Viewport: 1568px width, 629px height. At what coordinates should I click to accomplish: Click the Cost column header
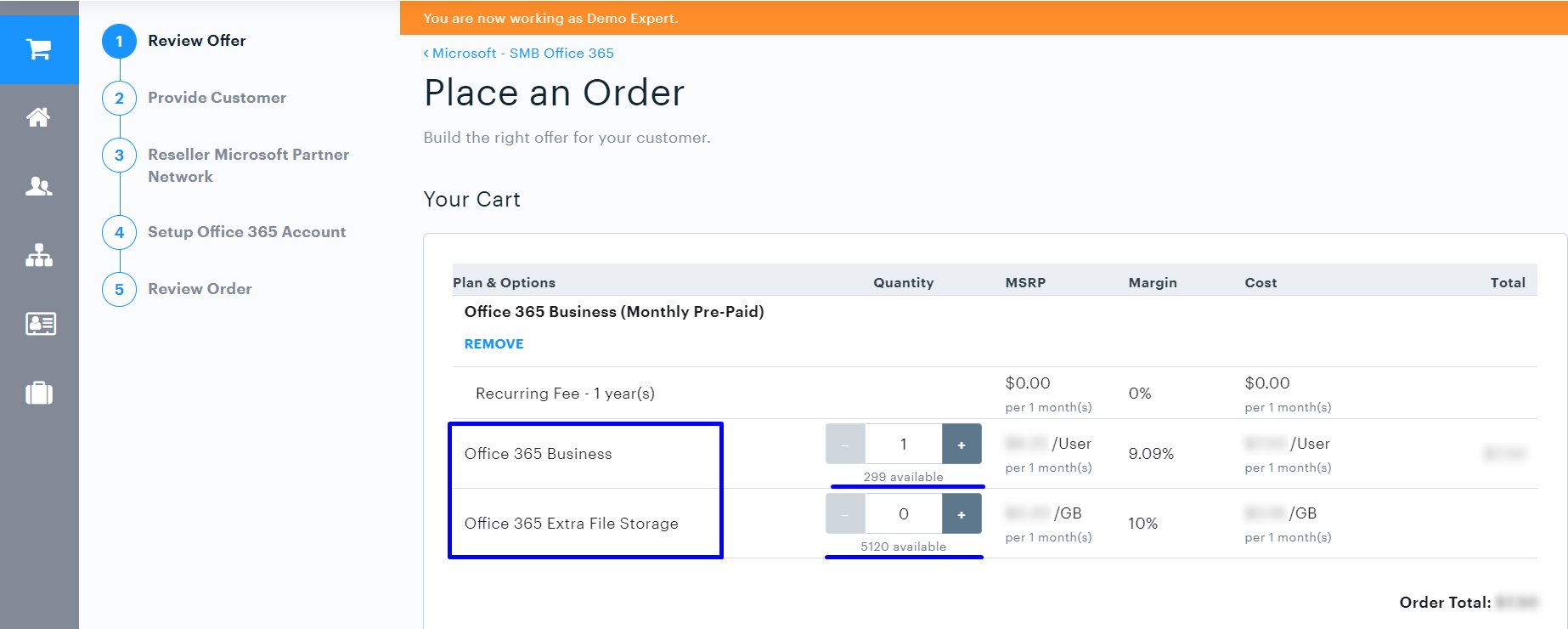pos(1261,283)
